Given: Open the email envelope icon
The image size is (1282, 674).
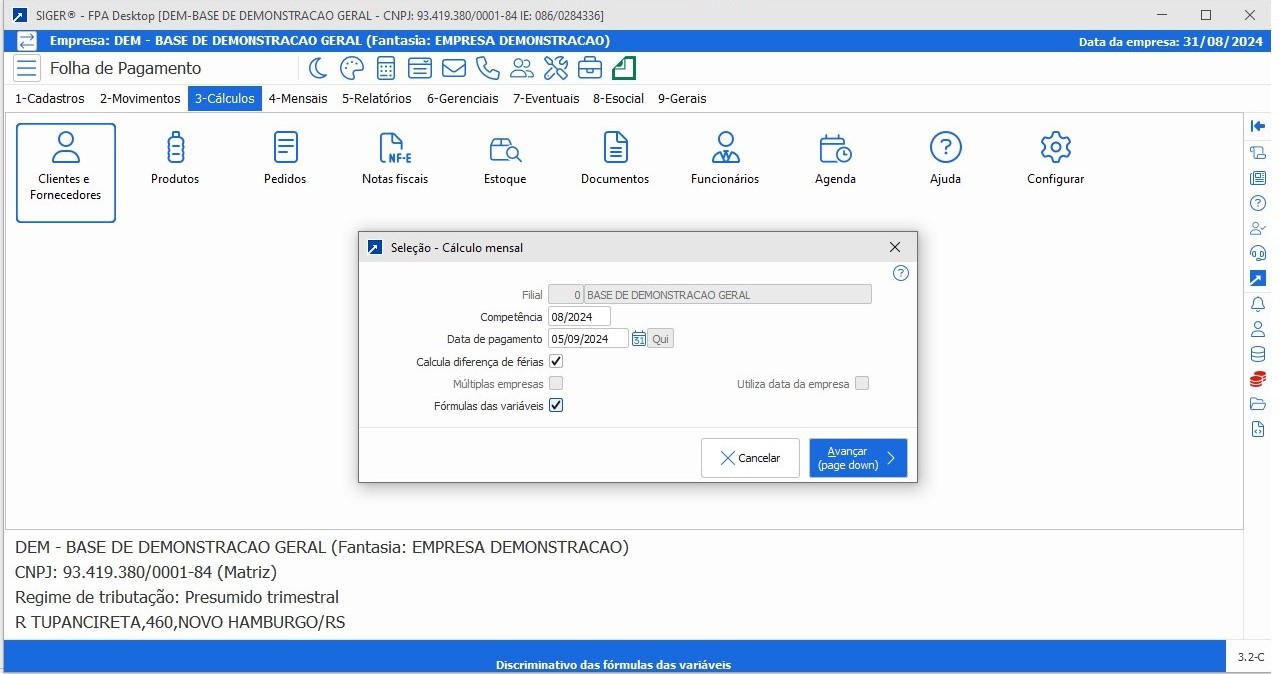Looking at the screenshot, I should [x=454, y=68].
